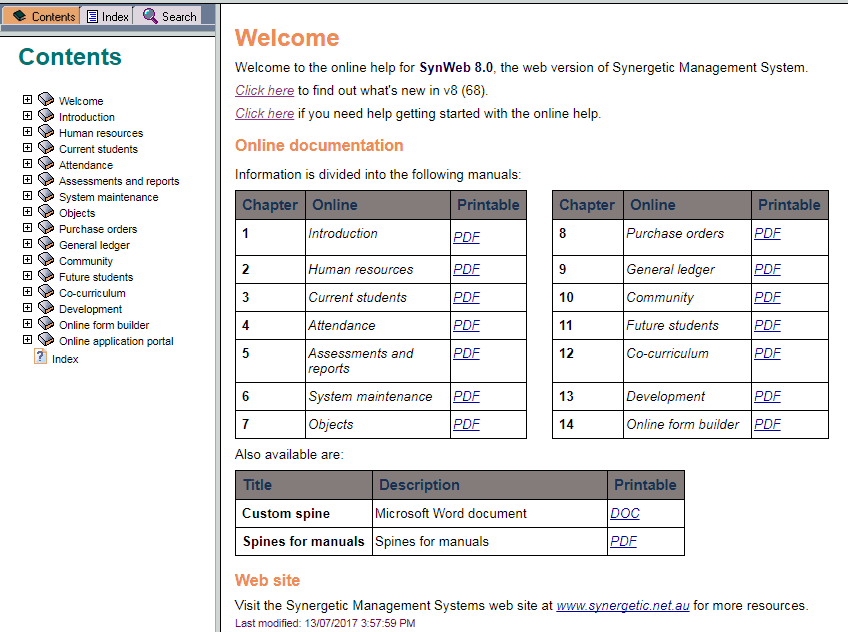Screen dimensions: 848x632
Task: Expand the Attendance tree node
Action: click(x=28, y=163)
